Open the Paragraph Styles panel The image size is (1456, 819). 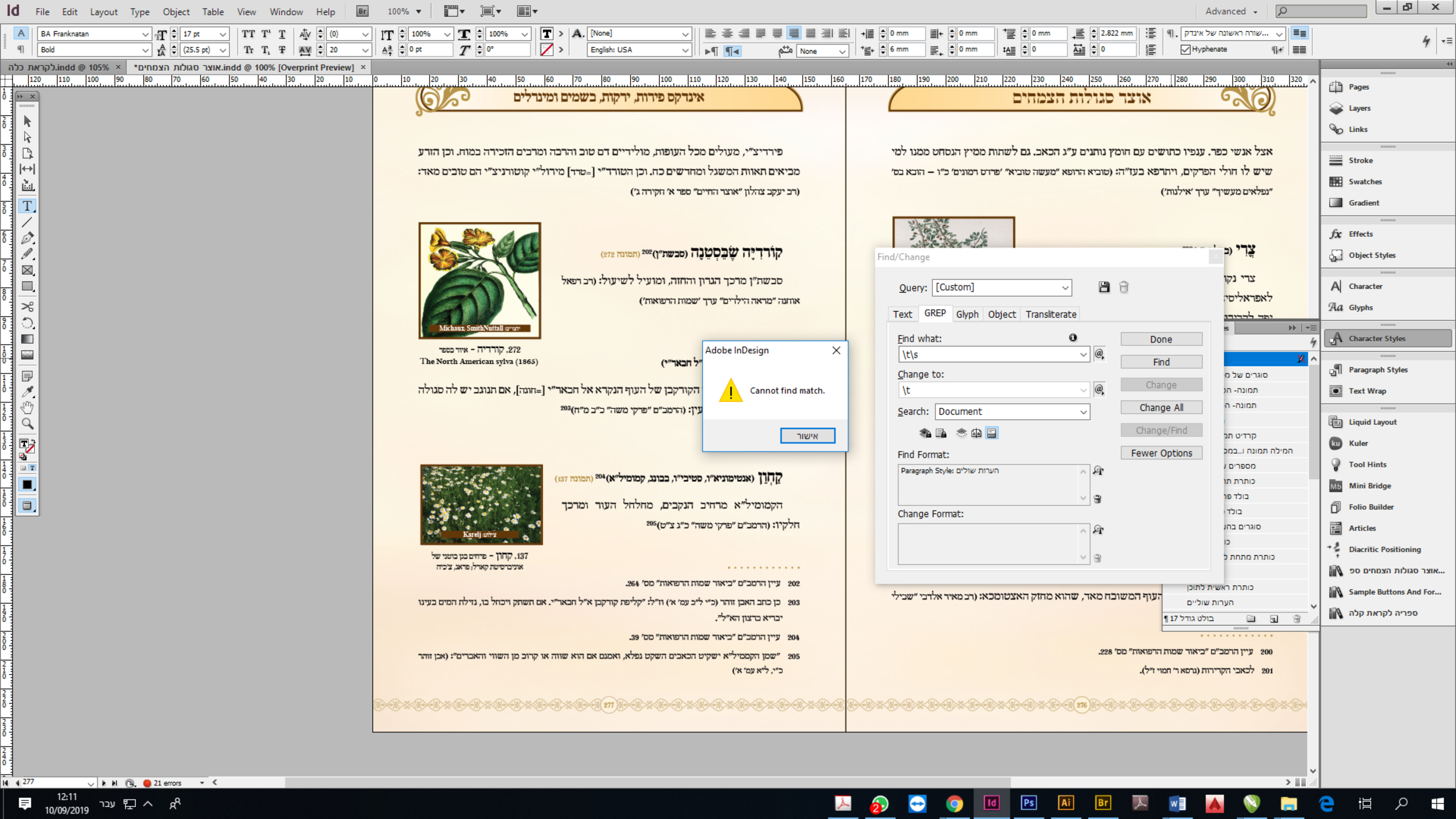[x=1377, y=370]
